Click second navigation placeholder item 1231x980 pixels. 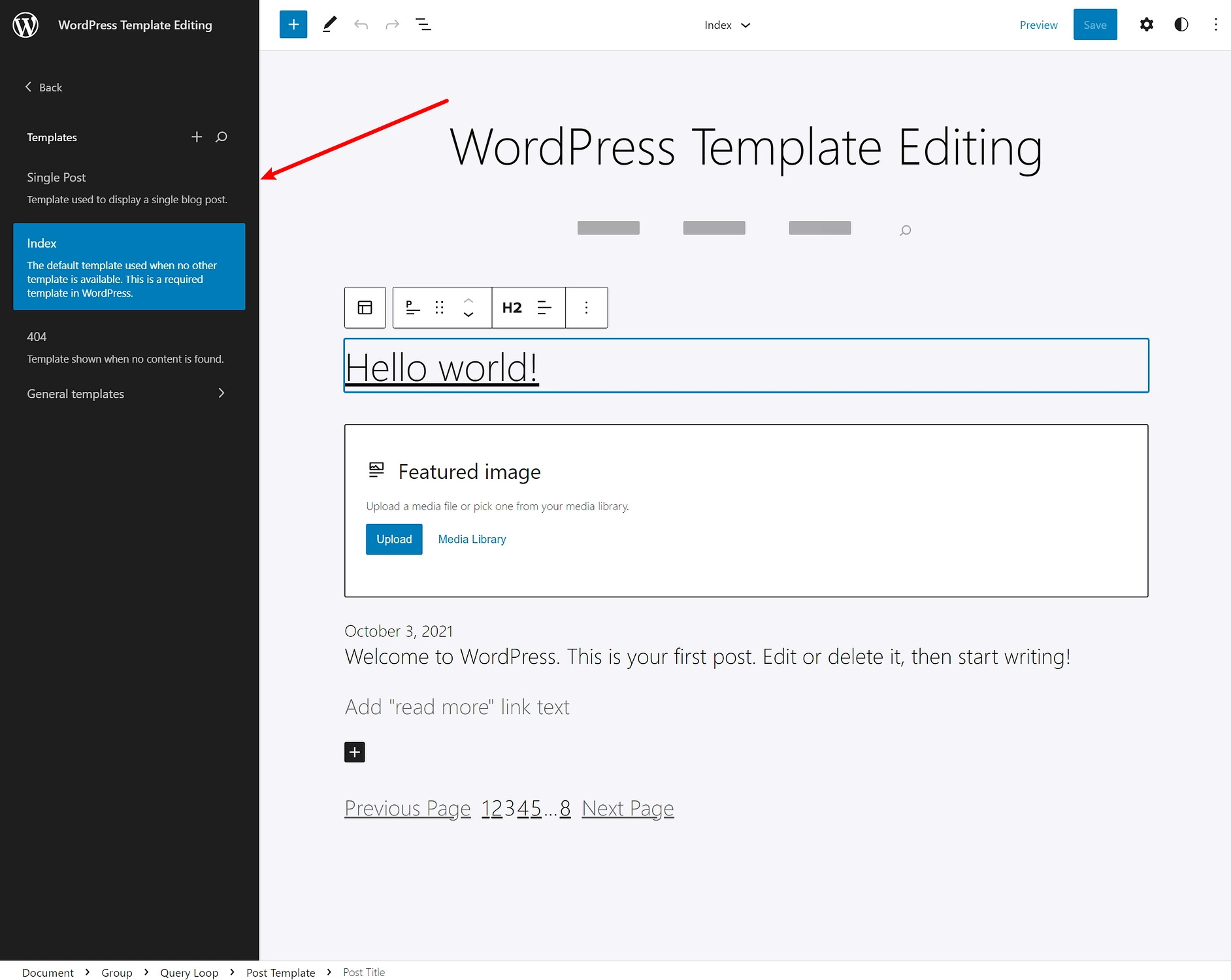[x=714, y=228]
